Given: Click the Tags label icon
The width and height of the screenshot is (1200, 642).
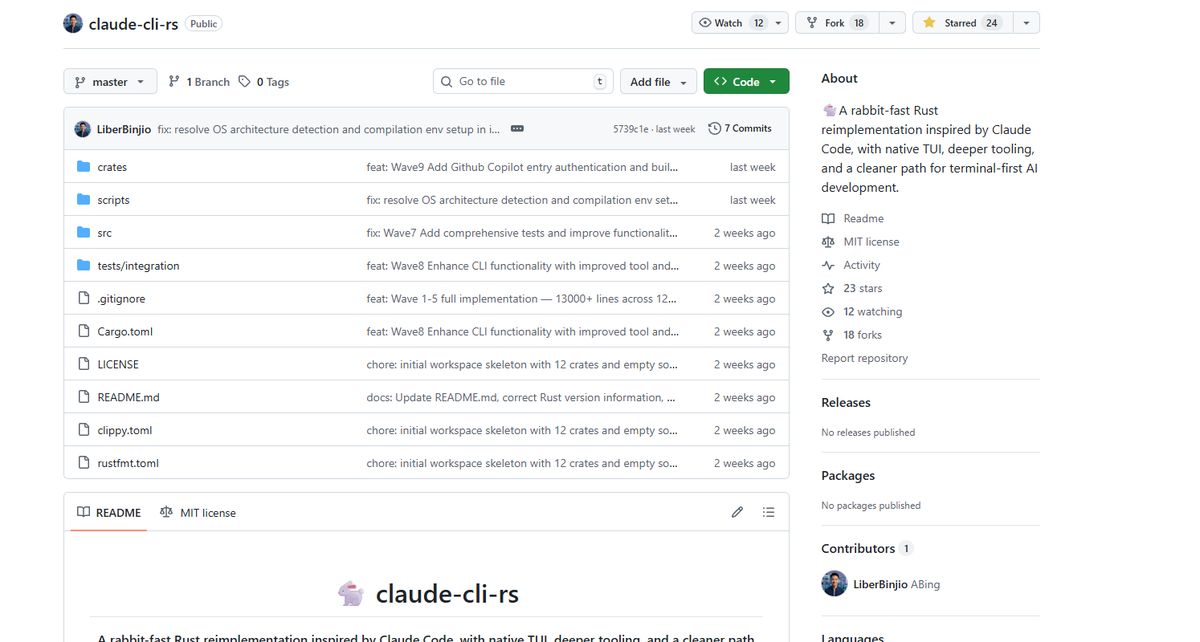Looking at the screenshot, I should (x=244, y=82).
